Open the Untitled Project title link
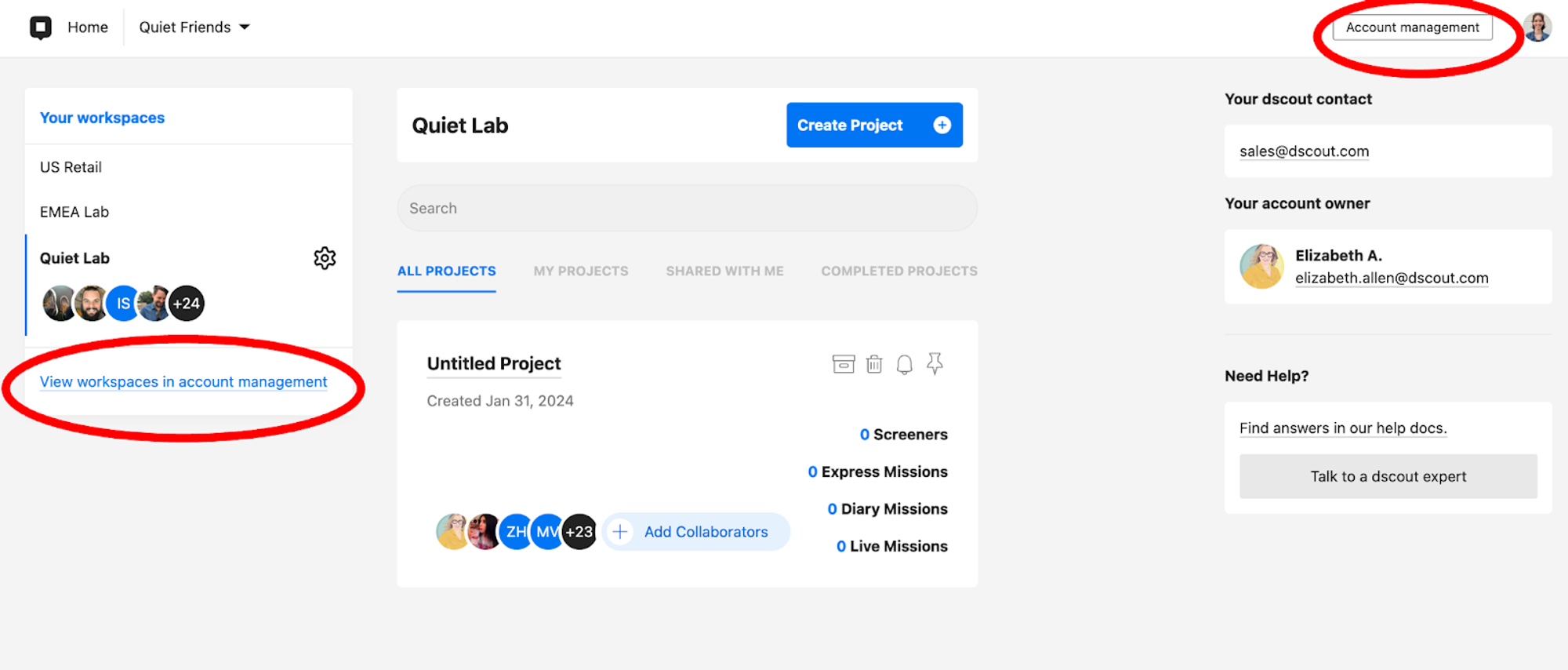Viewport: 1568px width, 670px height. click(x=494, y=363)
